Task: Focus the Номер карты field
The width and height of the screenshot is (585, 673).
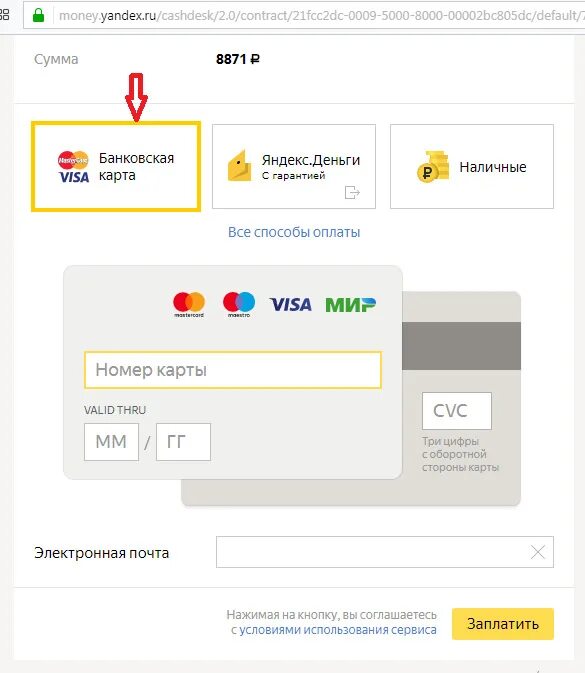Action: tap(233, 370)
